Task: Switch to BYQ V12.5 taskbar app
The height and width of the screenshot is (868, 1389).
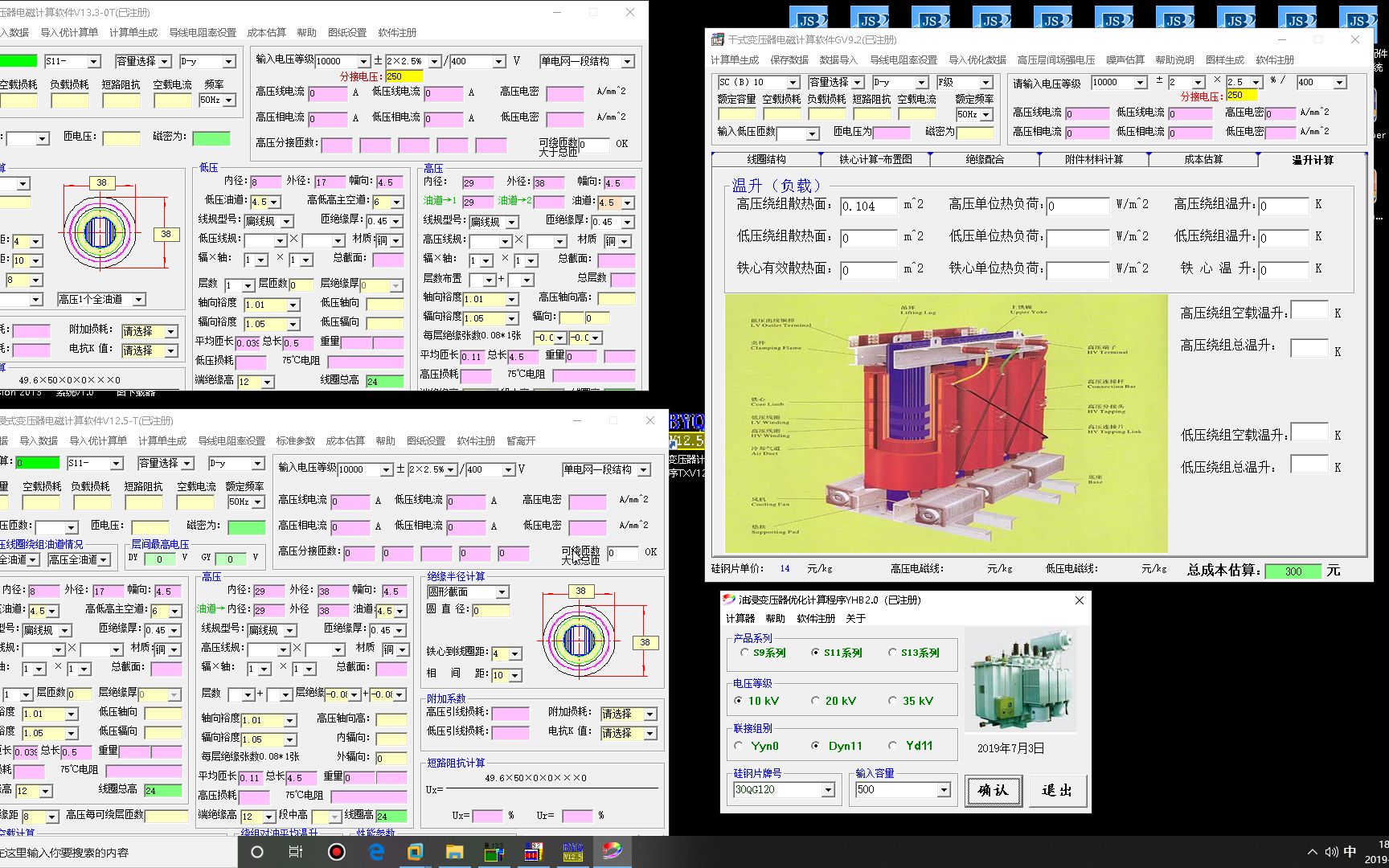Action: pos(572,852)
